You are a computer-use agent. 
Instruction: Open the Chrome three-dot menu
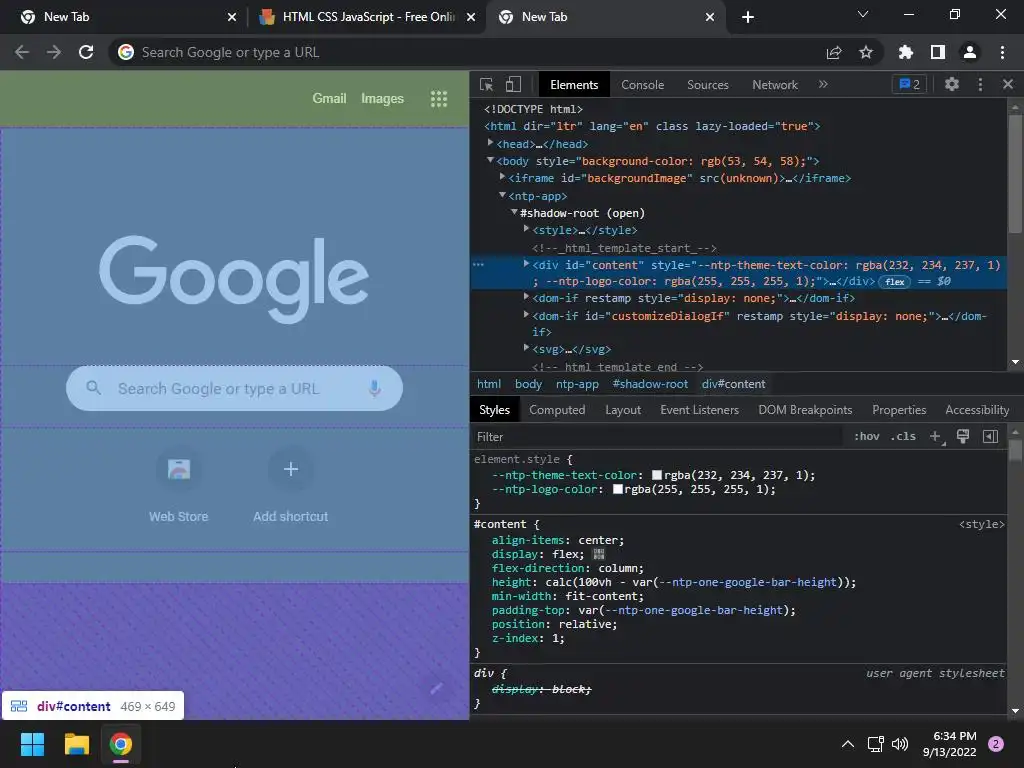(1002, 52)
